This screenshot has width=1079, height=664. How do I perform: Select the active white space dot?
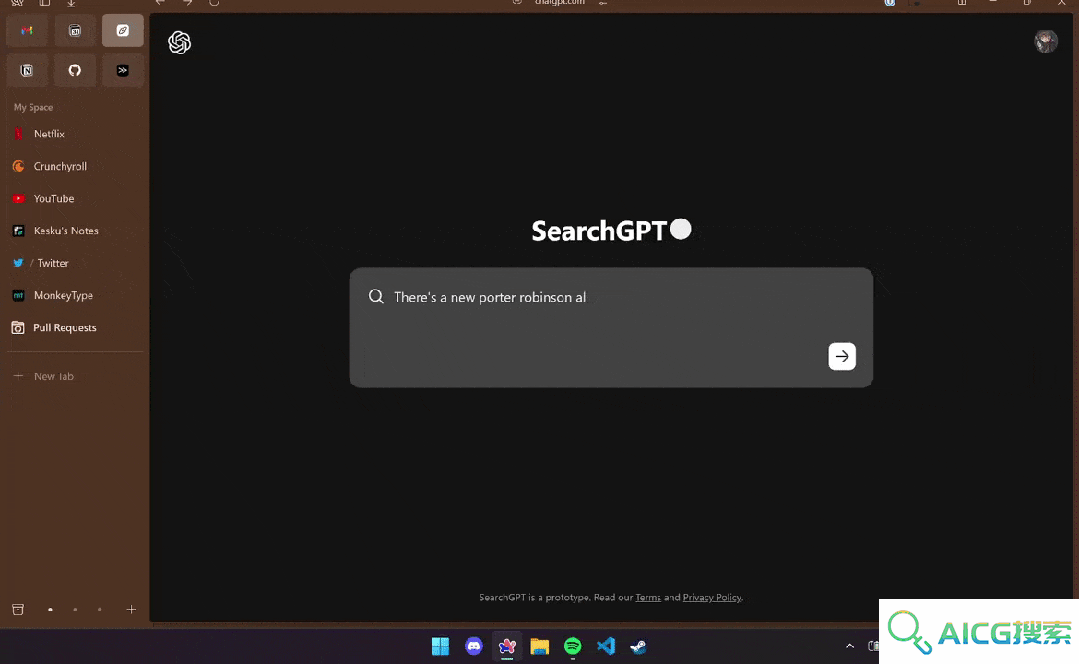pyautogui.click(x=50, y=610)
